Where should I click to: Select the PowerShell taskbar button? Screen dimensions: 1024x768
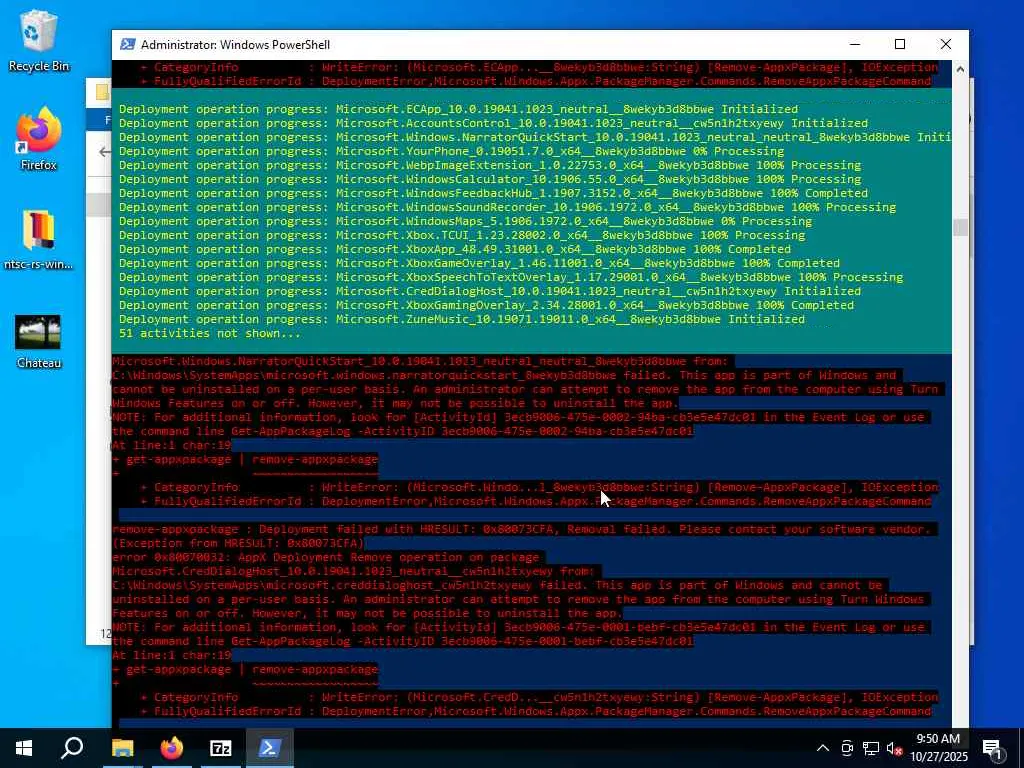point(270,748)
